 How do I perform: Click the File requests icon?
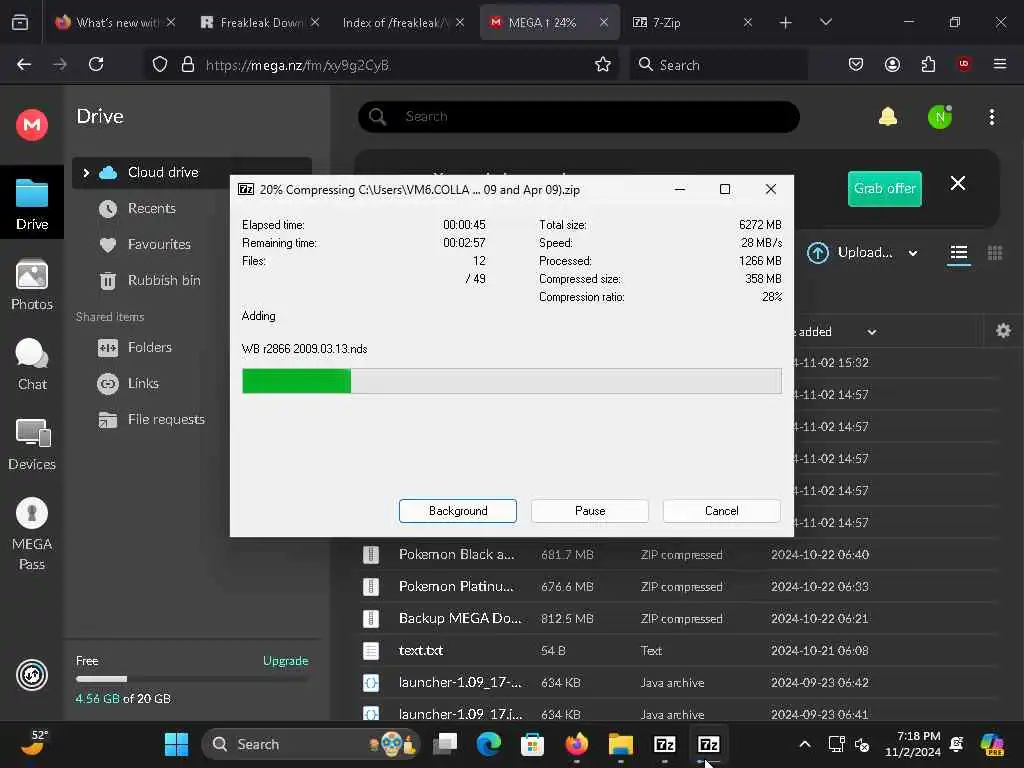[108, 419]
